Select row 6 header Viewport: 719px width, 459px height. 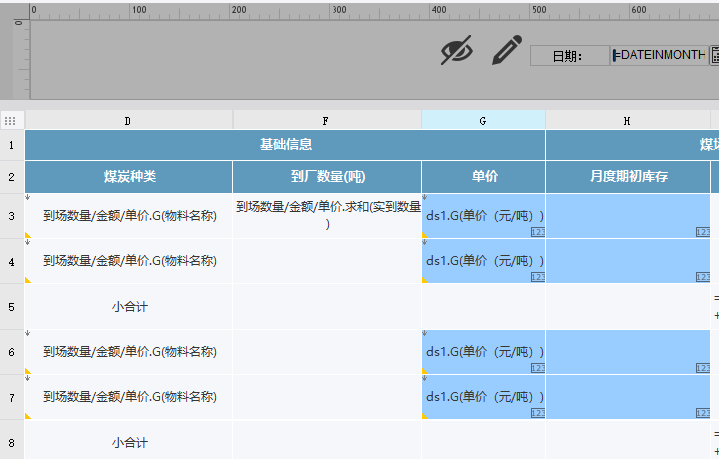[x=12, y=352]
